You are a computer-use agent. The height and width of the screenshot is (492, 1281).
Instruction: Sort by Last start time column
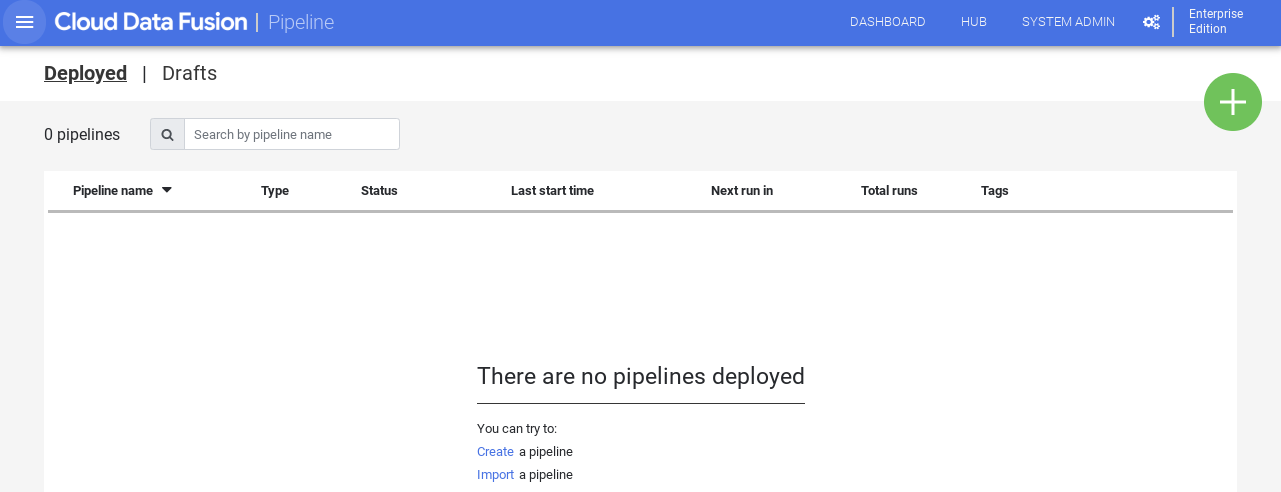[x=552, y=191]
